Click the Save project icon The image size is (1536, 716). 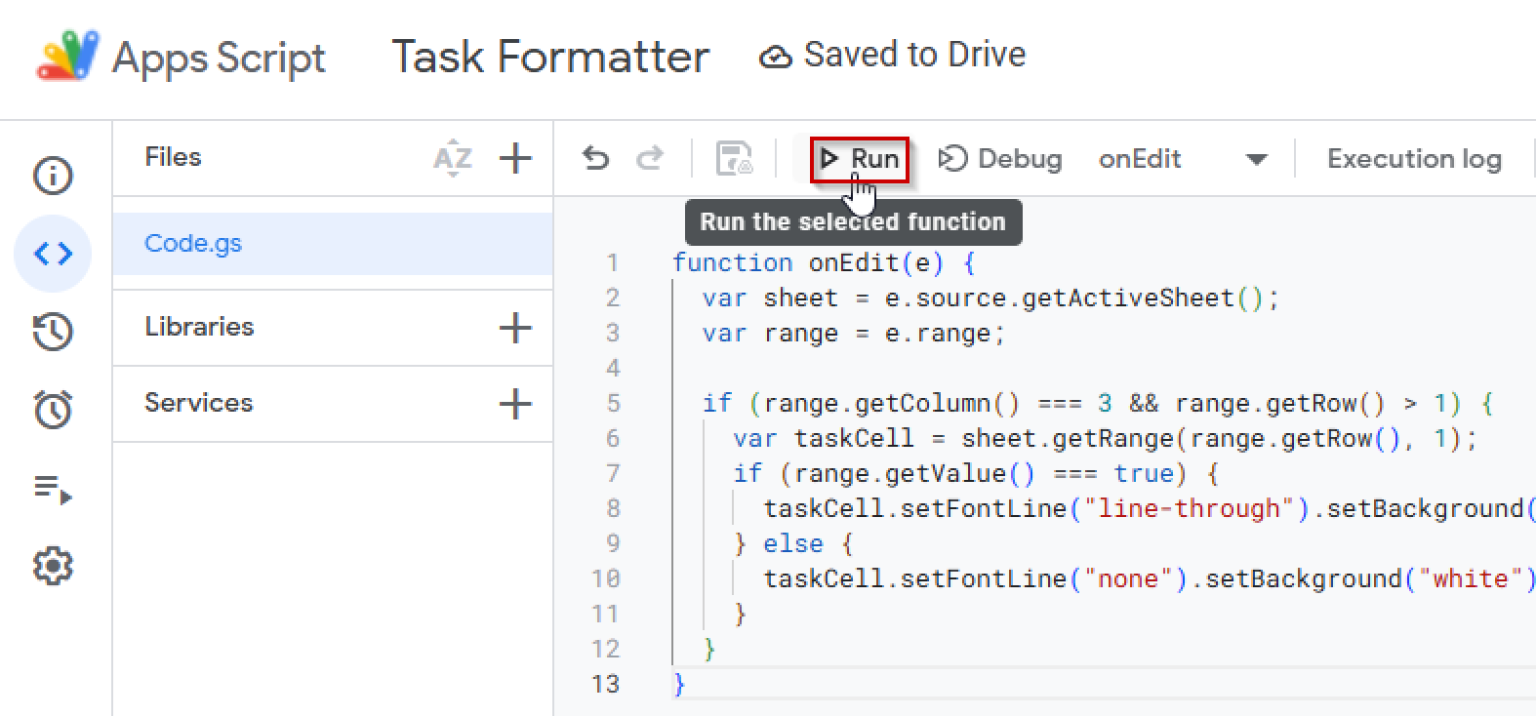pyautogui.click(x=734, y=159)
